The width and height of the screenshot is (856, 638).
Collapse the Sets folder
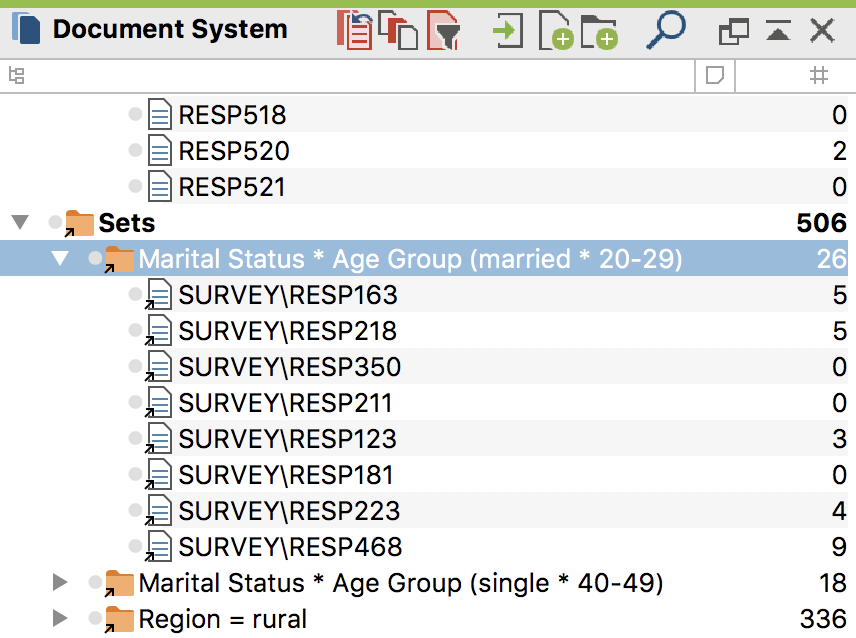(20, 222)
